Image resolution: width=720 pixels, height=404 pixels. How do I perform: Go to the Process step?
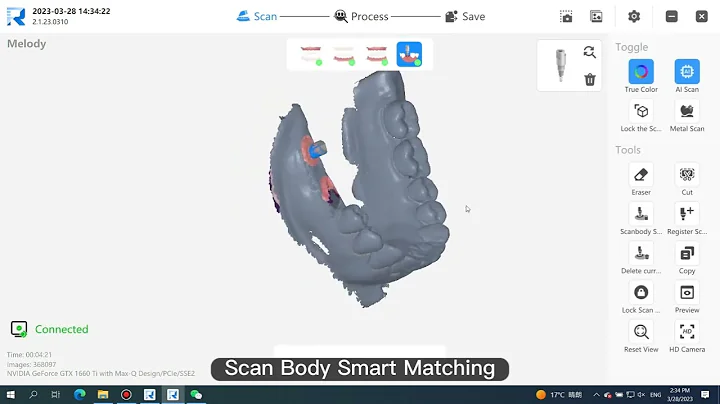pyautogui.click(x=361, y=17)
